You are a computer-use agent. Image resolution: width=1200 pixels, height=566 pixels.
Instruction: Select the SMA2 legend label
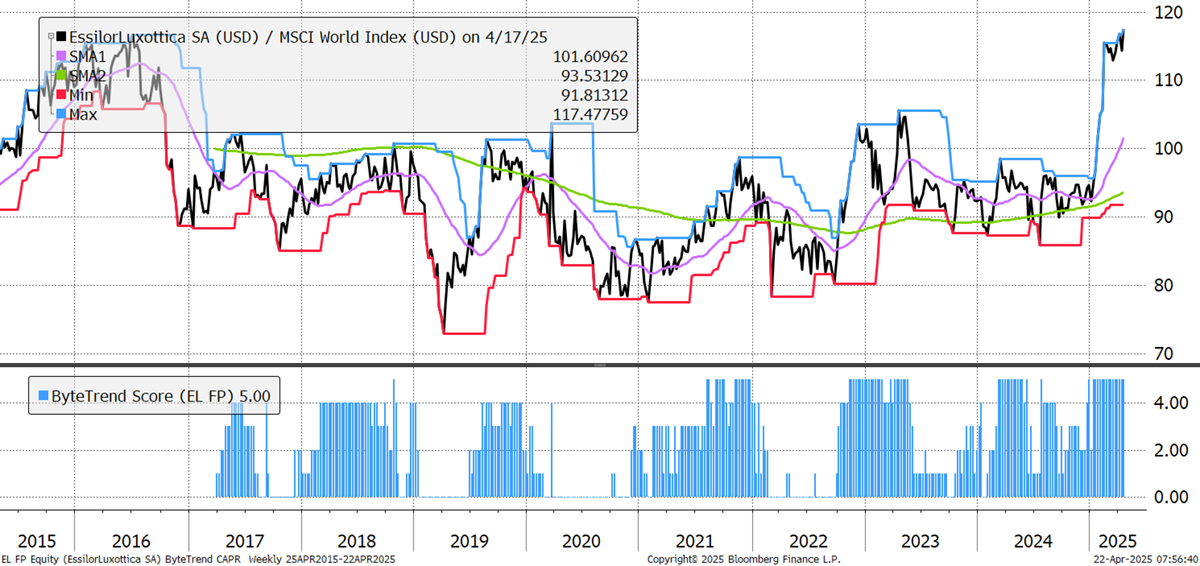pos(87,76)
